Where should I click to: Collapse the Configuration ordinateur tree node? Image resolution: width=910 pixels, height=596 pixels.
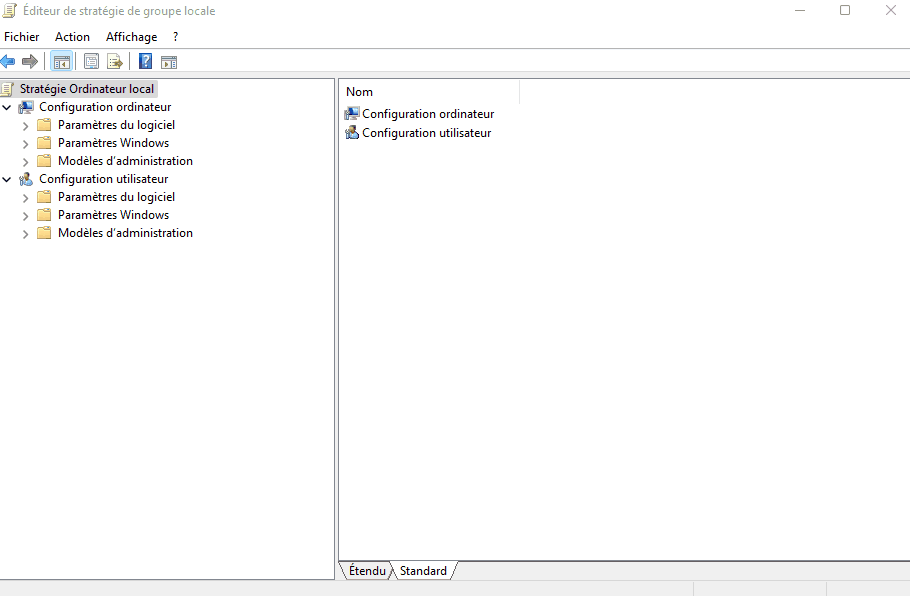(7, 106)
